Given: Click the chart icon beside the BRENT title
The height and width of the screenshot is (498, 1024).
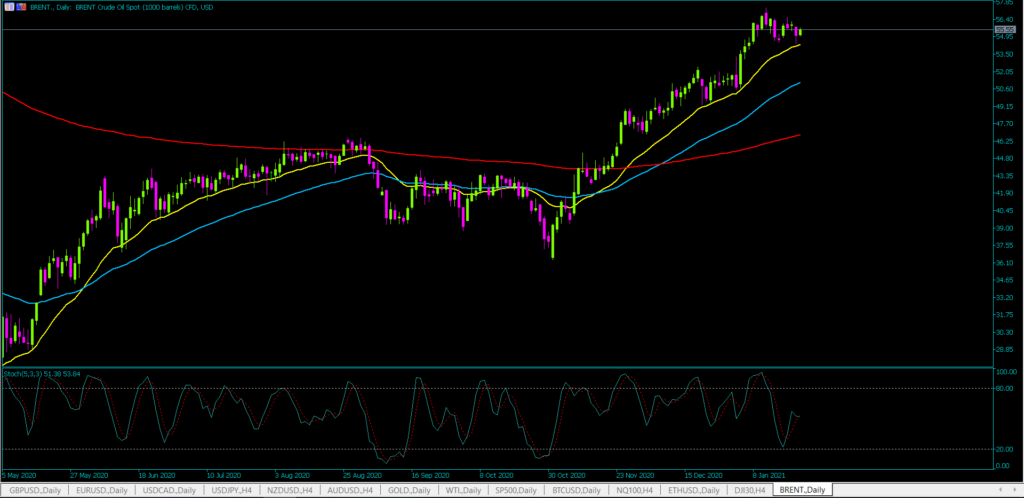Looking at the screenshot, I should point(6,6).
